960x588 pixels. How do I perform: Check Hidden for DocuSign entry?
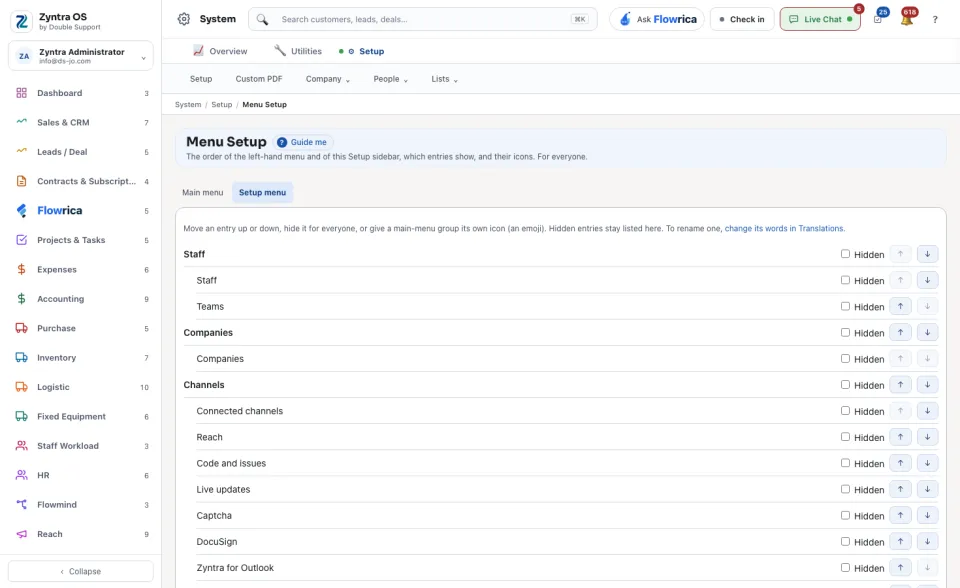[846, 541]
